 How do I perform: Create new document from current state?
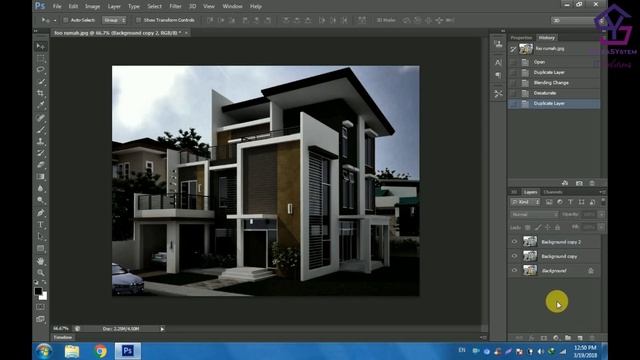[x=565, y=183]
